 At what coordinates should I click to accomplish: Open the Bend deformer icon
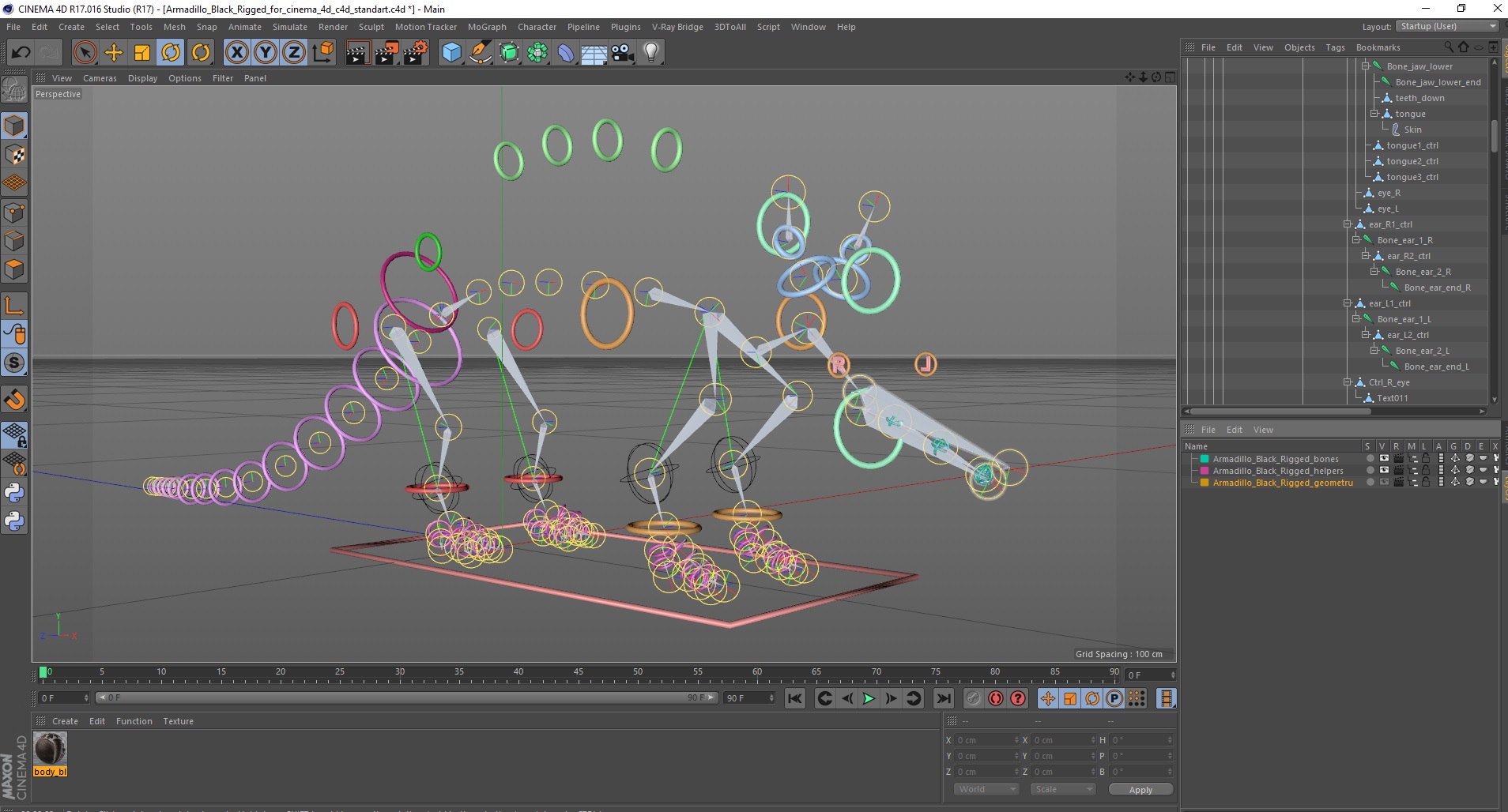coord(566,53)
